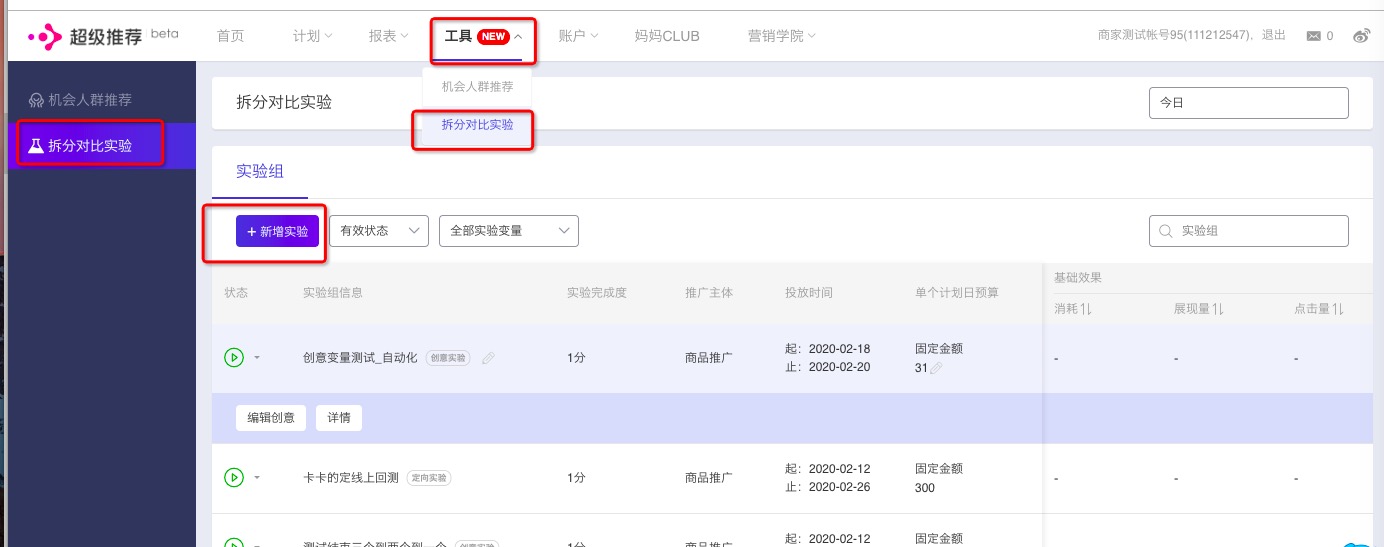Click the green play status icon for 卡卡的定线上回测
The height and width of the screenshot is (547, 1384).
click(234, 478)
